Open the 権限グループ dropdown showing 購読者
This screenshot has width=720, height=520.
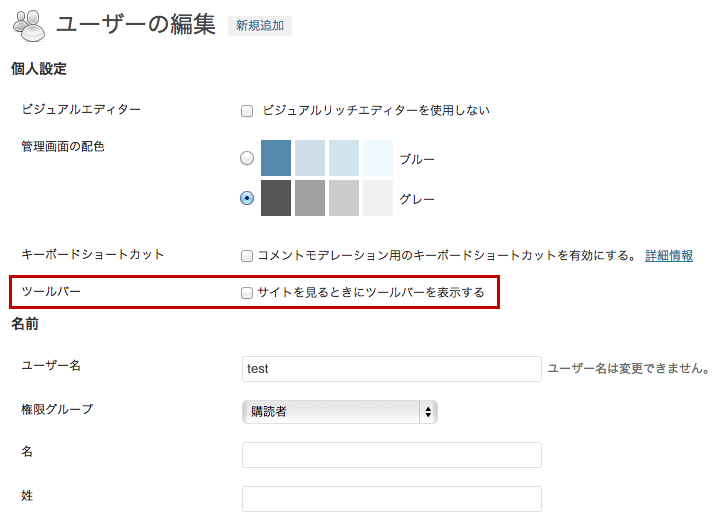click(340, 412)
